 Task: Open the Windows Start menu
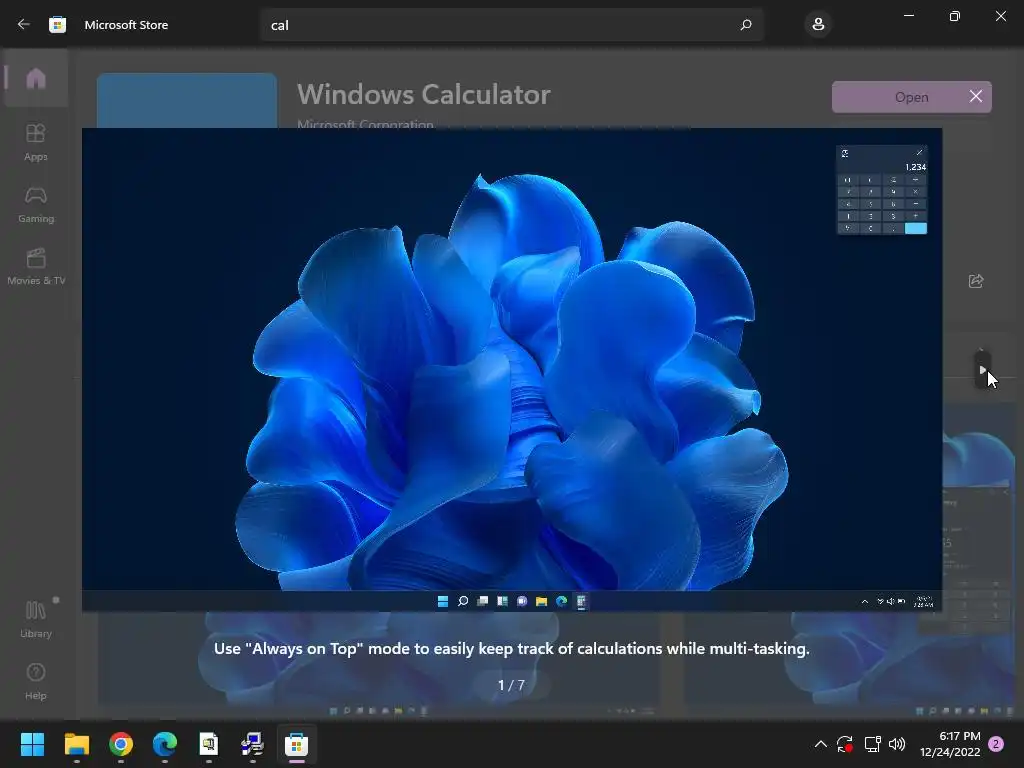click(32, 744)
